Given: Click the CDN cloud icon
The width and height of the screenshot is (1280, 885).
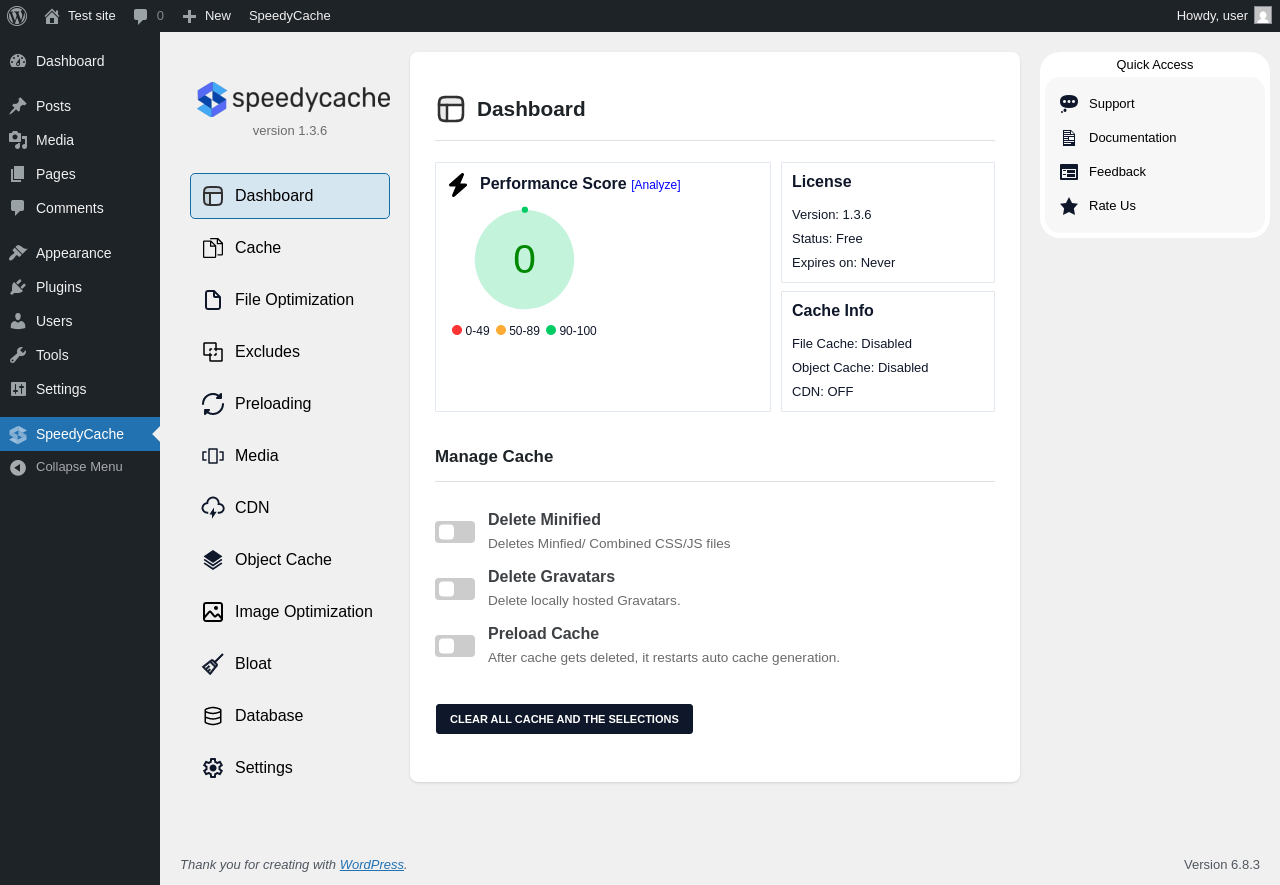Looking at the screenshot, I should tap(213, 508).
